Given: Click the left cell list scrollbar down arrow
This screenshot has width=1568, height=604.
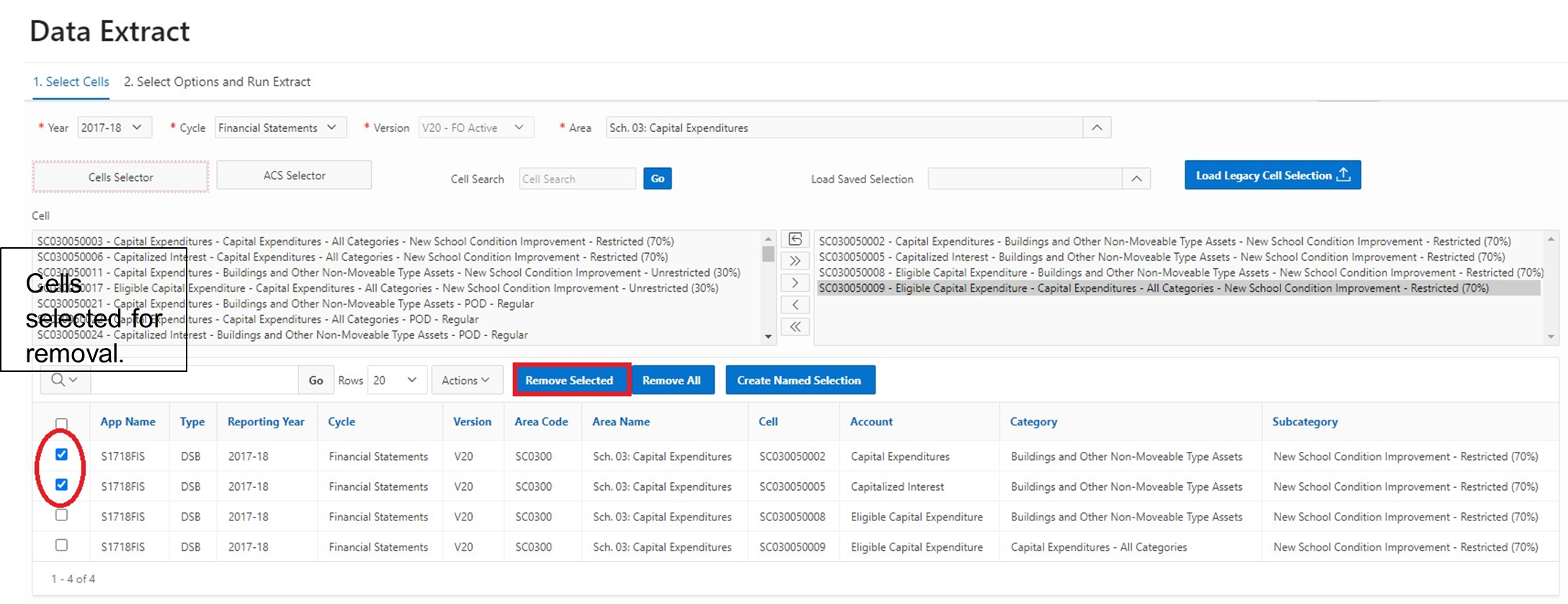Looking at the screenshot, I should tap(768, 337).
